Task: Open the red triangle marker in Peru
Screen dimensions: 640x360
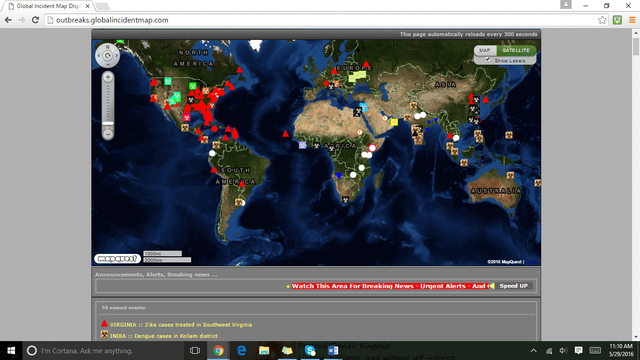Action: click(213, 169)
